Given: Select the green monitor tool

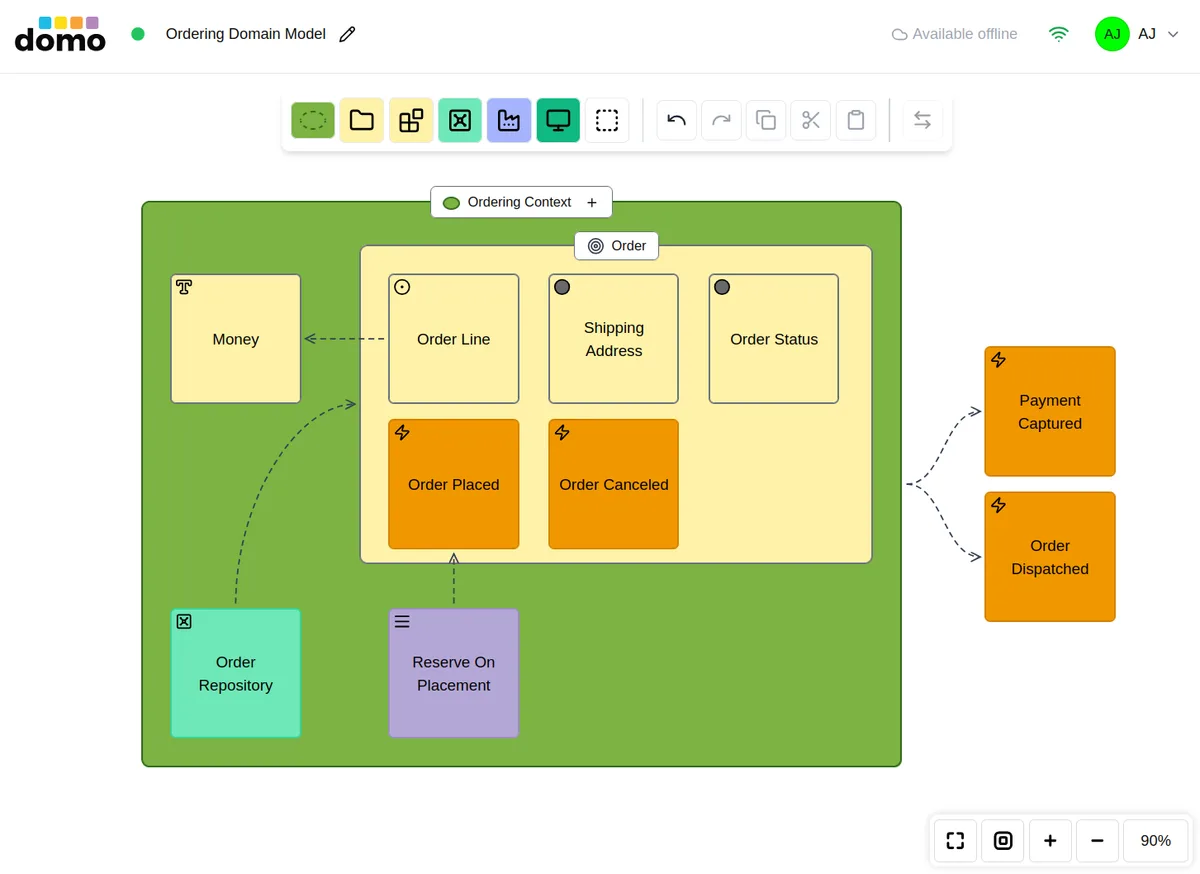Looking at the screenshot, I should [558, 121].
